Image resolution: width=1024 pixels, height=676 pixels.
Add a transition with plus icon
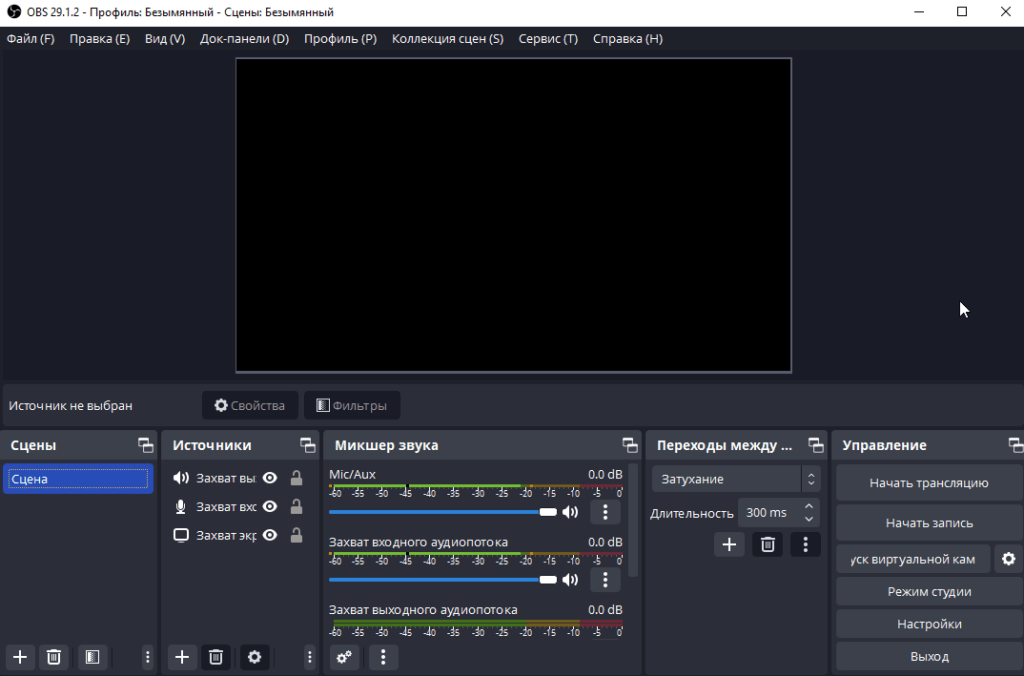tap(729, 544)
